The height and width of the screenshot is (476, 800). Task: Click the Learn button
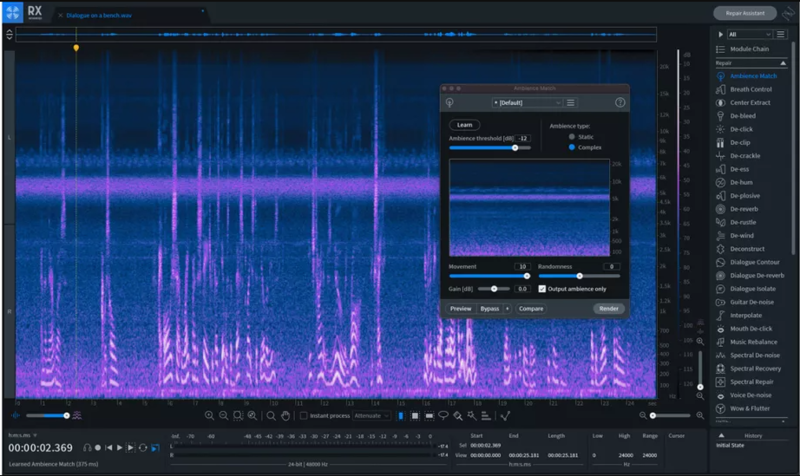464,125
